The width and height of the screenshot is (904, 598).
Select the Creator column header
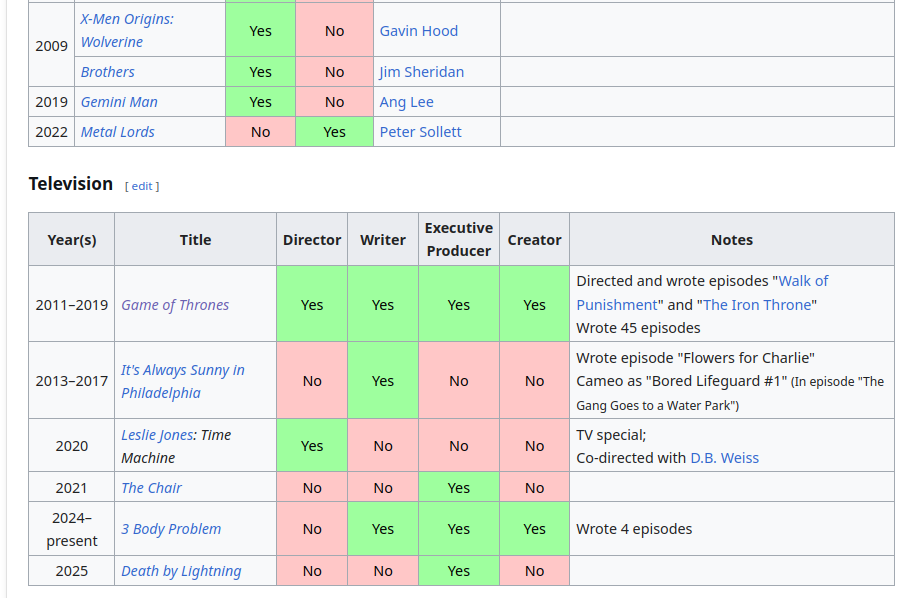[534, 239]
